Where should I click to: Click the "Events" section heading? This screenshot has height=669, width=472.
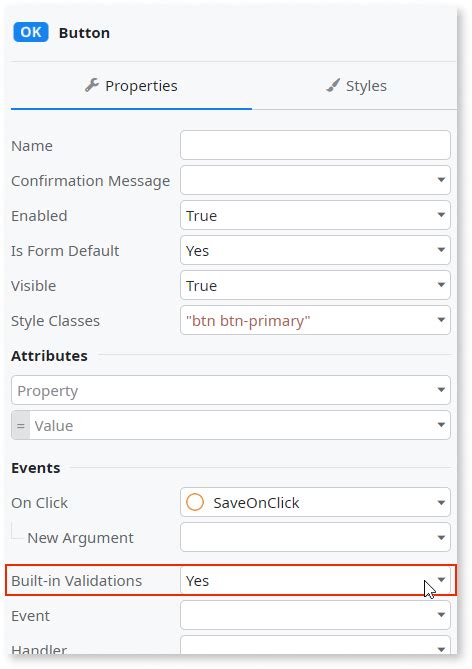(x=36, y=468)
